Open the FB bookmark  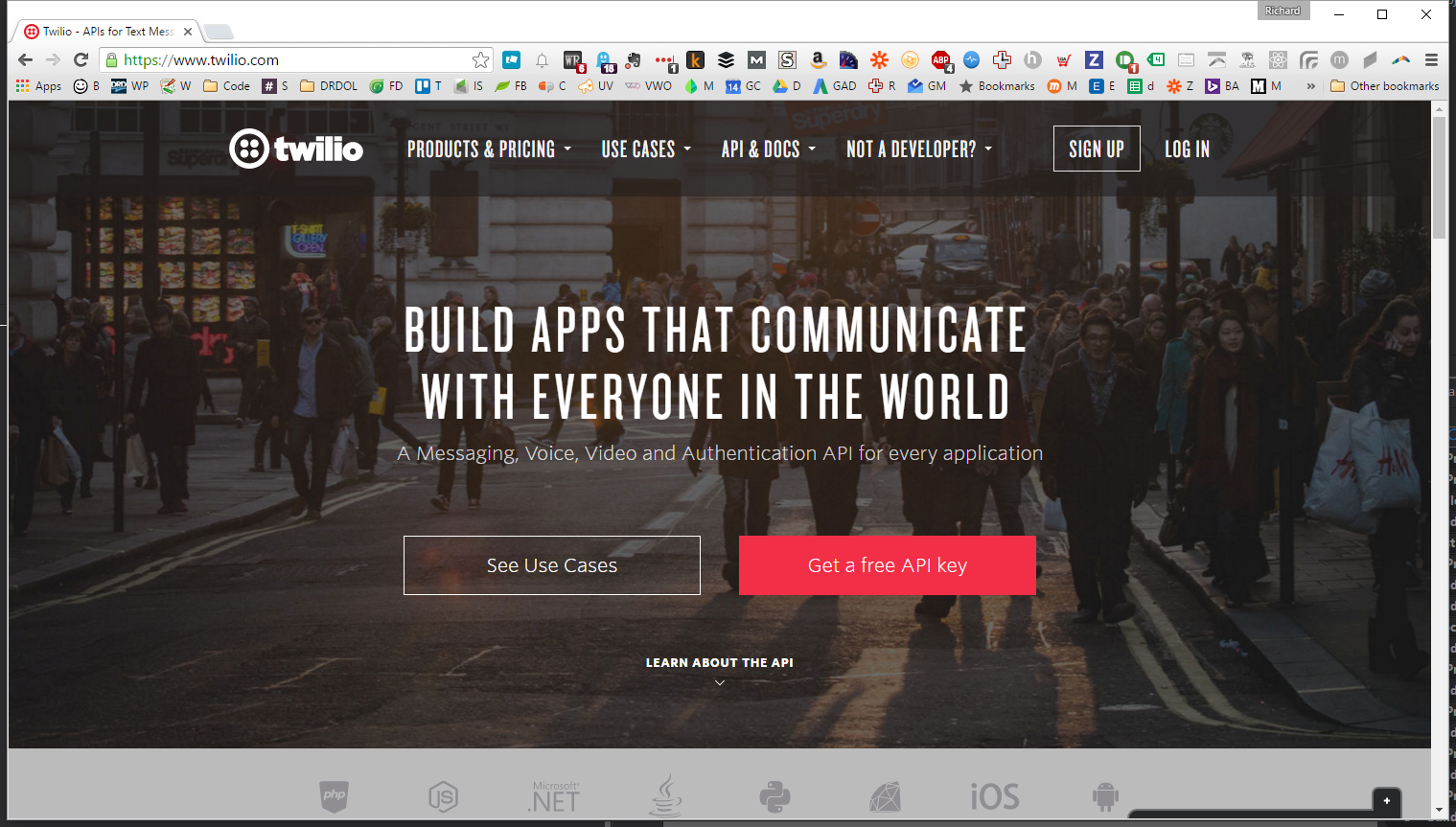point(511,86)
